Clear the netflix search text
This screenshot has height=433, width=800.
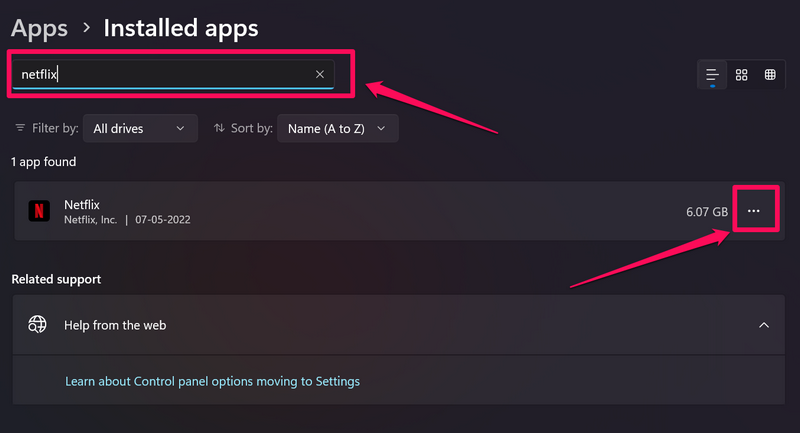tap(320, 74)
